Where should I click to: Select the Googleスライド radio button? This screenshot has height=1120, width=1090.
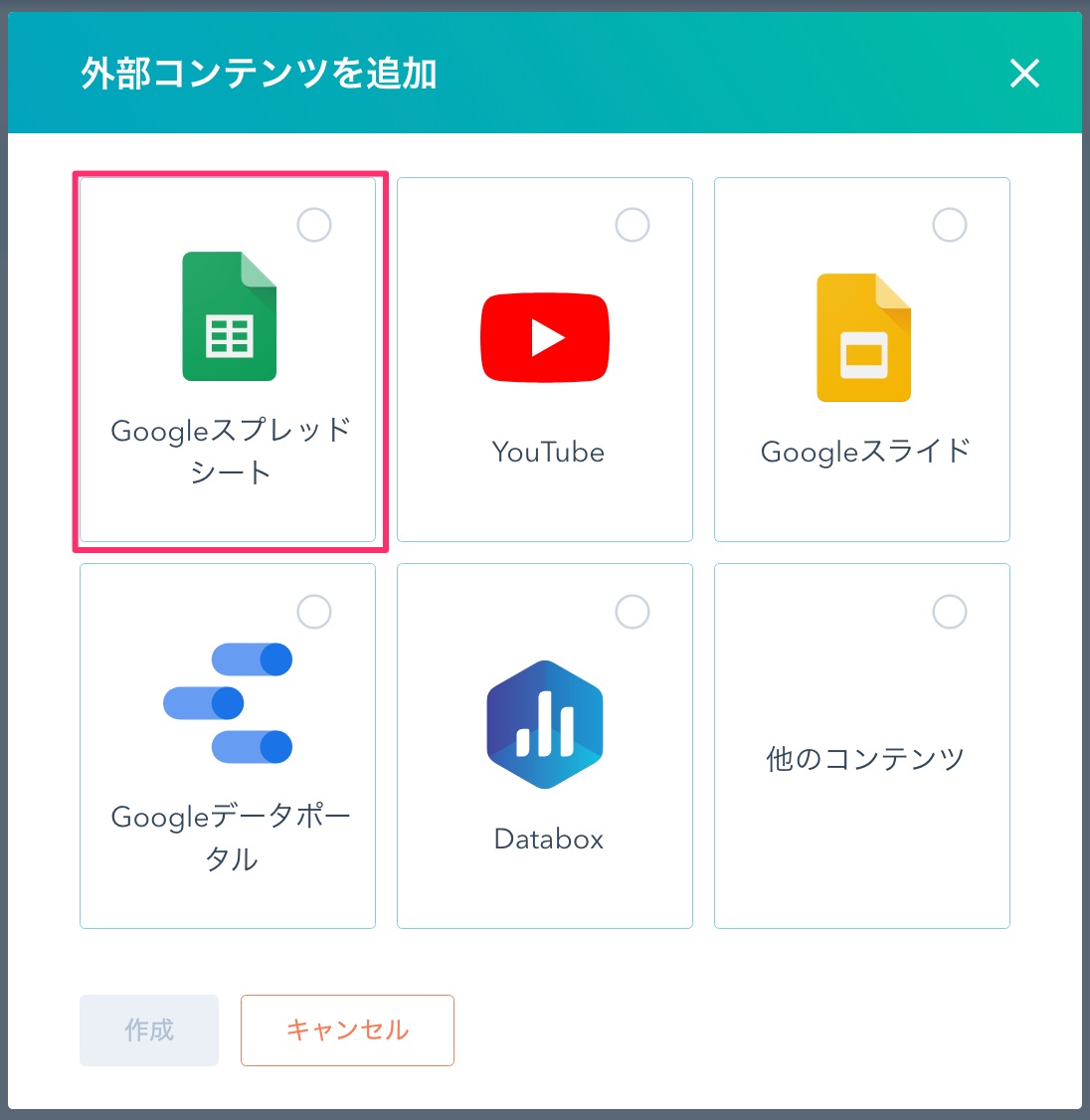950,225
